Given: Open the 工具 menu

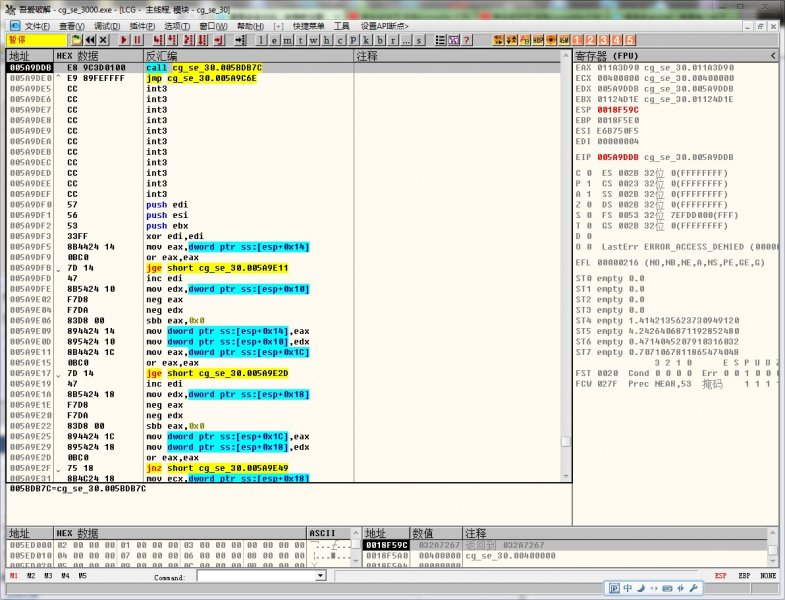Looking at the screenshot, I should point(341,26).
